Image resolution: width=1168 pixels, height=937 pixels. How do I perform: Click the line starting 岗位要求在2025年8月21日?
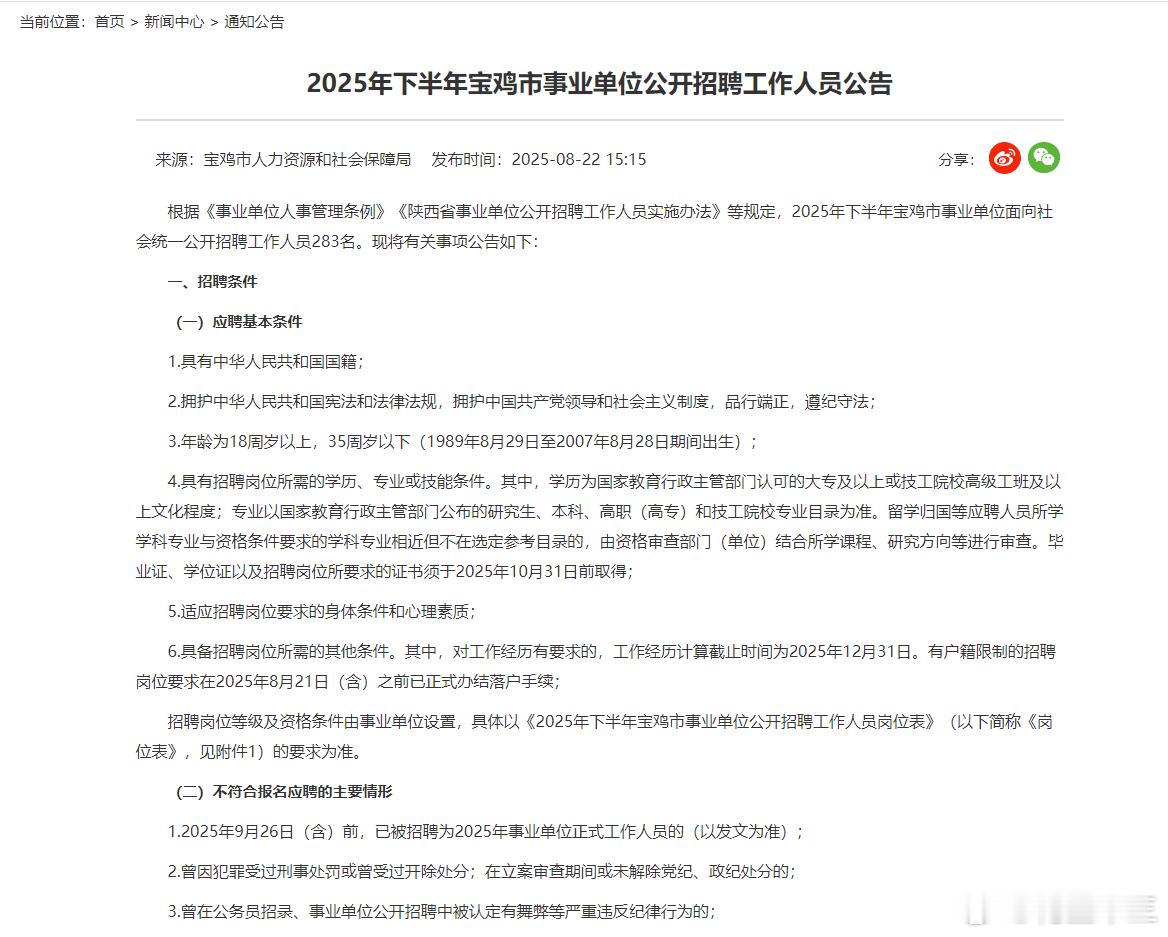coord(347,682)
